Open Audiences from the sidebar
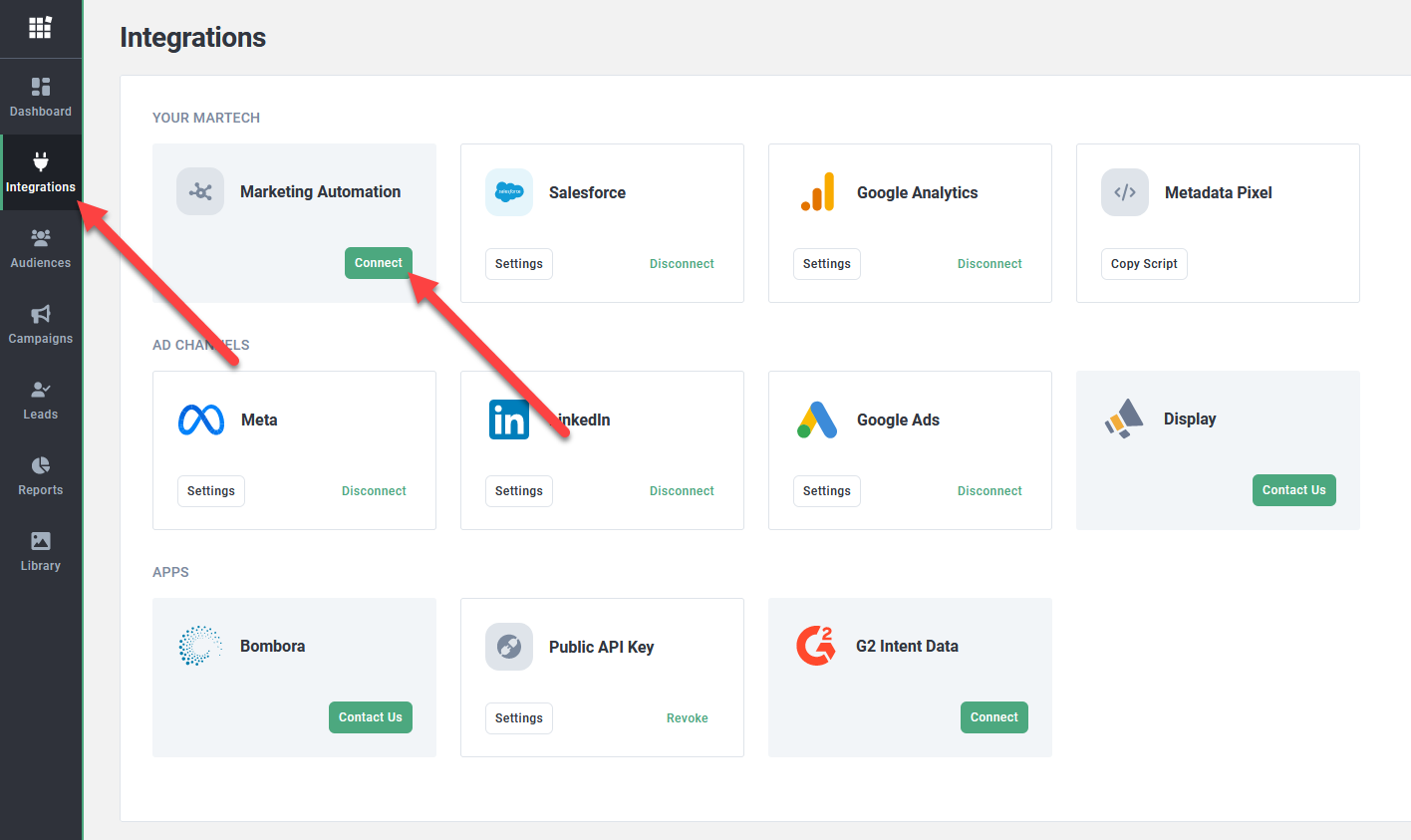Screen dimensions: 1411x840 pos(41,248)
